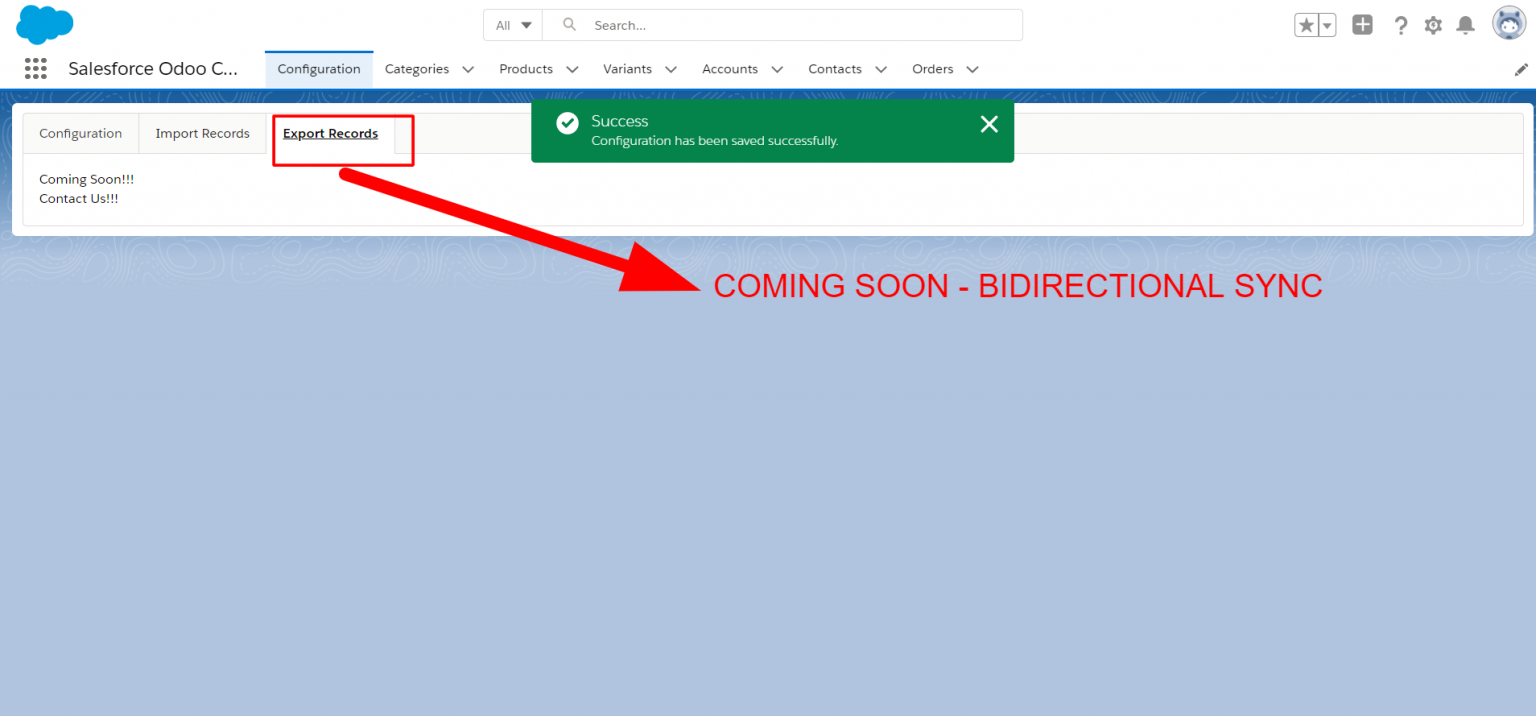Open the search scope dropdown labeled All
Screen dimensions: 1536x716
pos(512,24)
